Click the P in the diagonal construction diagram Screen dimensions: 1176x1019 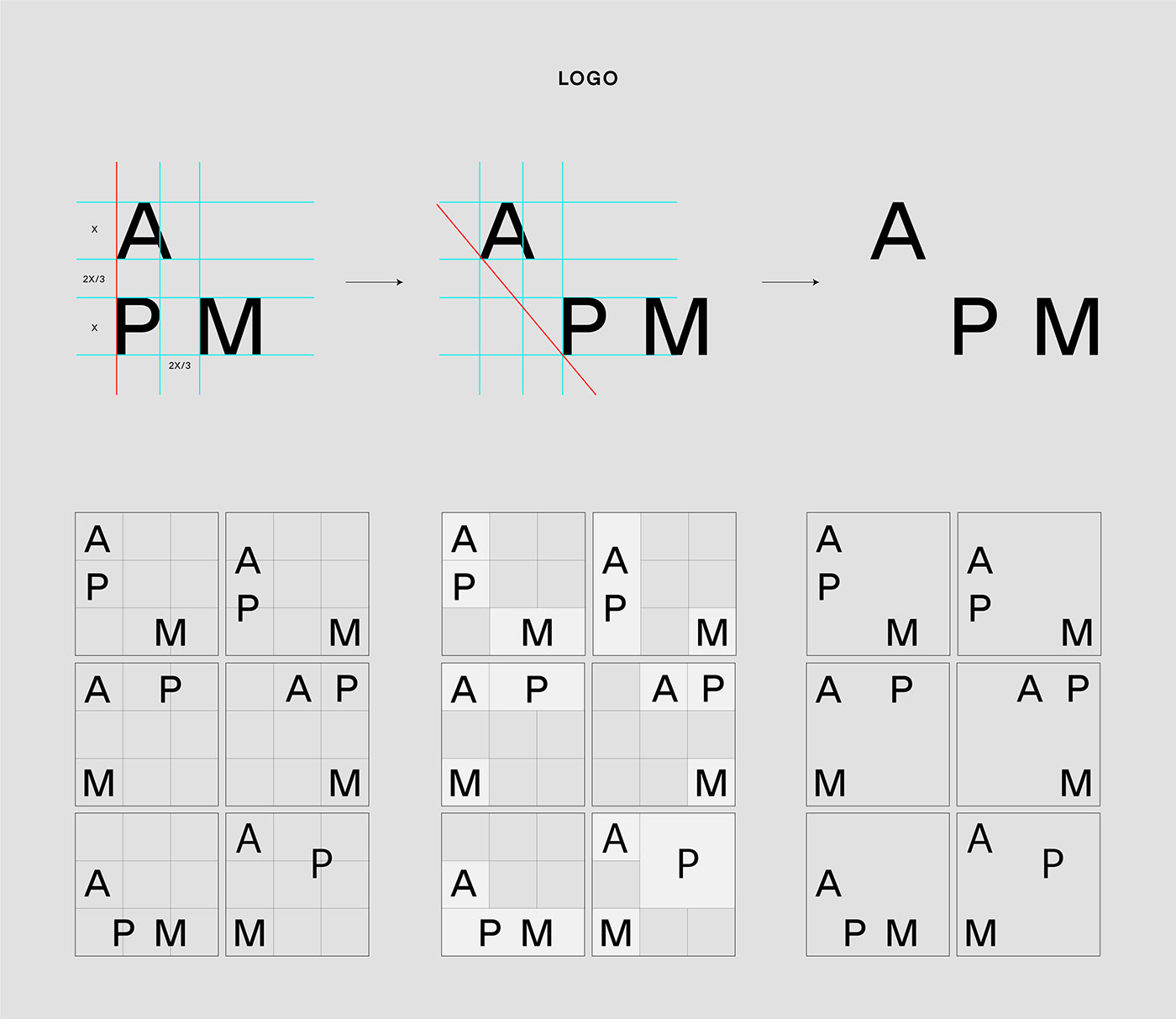point(584,327)
